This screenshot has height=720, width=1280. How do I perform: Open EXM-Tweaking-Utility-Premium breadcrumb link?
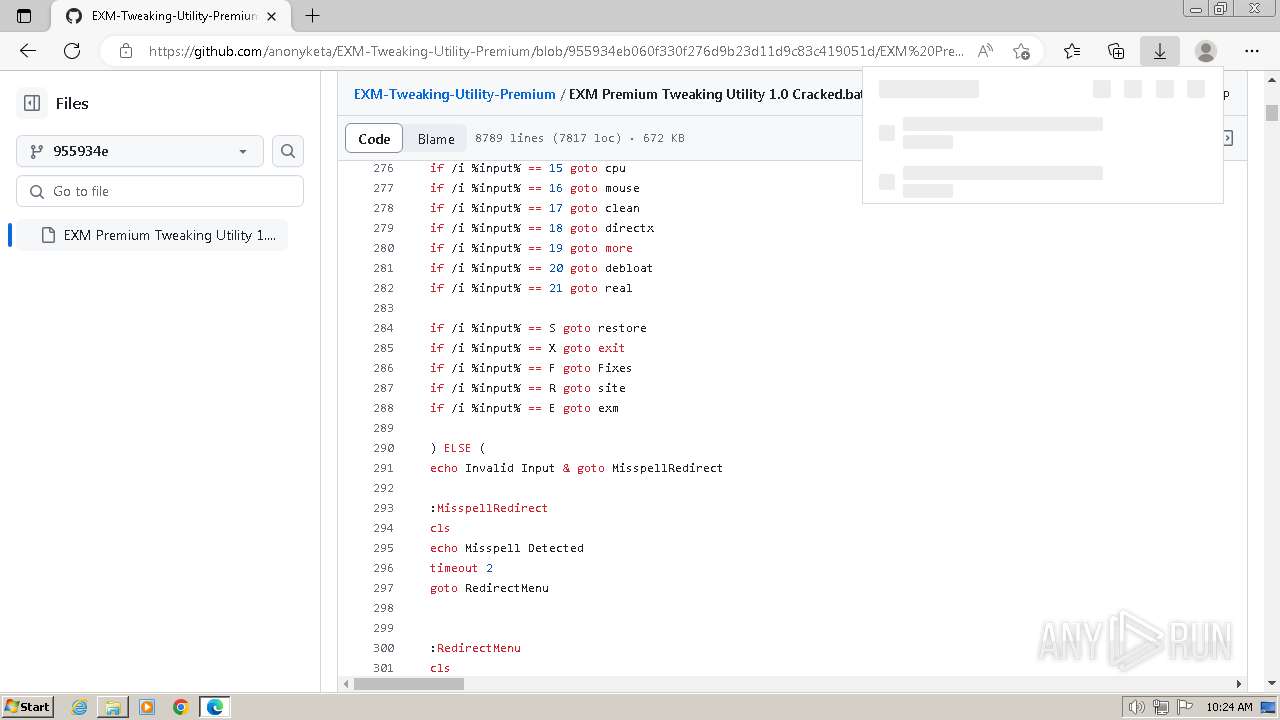pos(454,94)
